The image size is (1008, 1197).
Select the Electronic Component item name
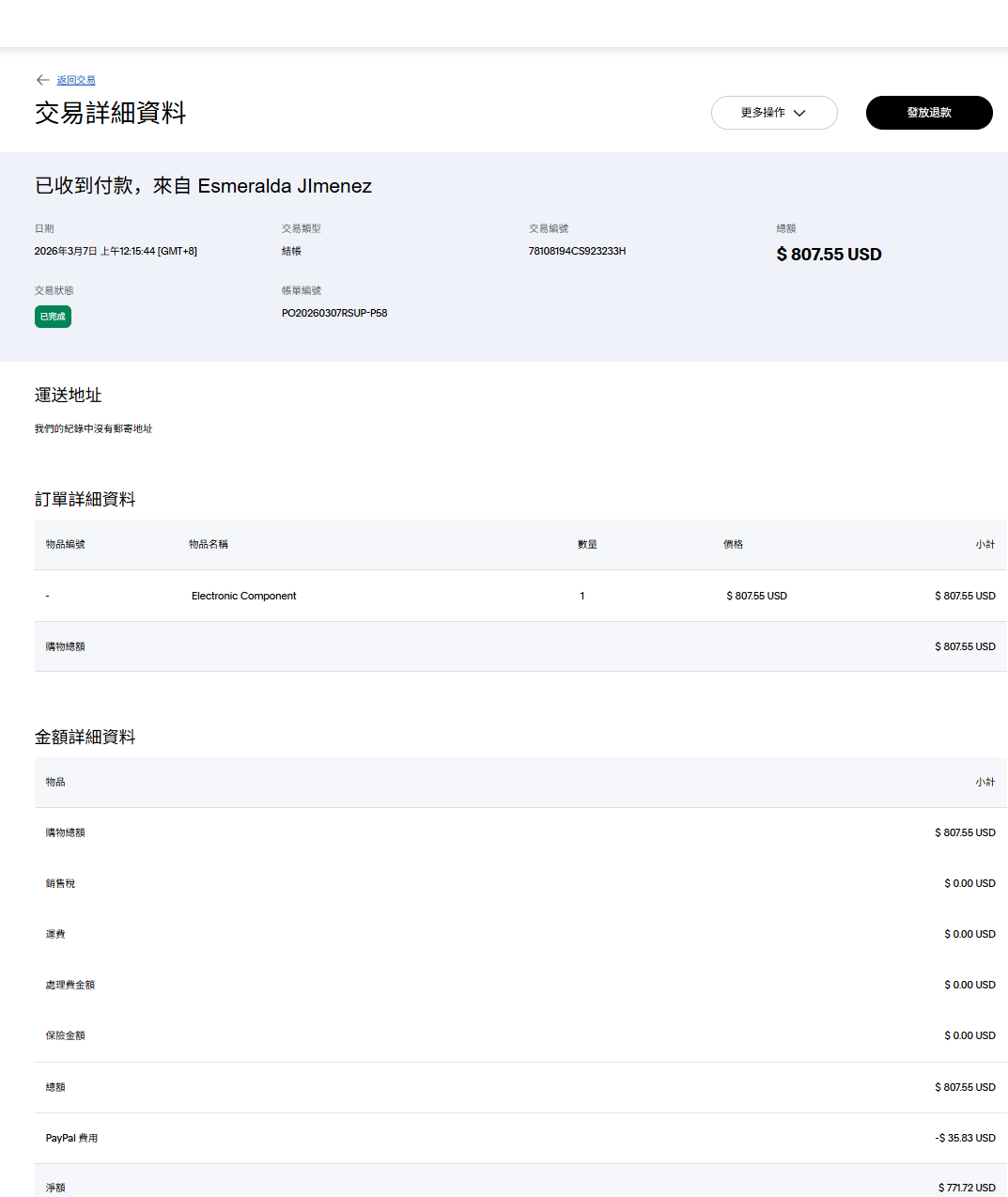243,596
